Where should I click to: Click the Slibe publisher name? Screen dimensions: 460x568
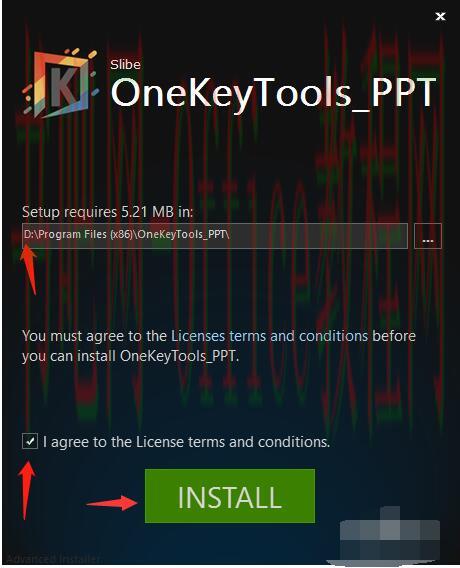(125, 64)
